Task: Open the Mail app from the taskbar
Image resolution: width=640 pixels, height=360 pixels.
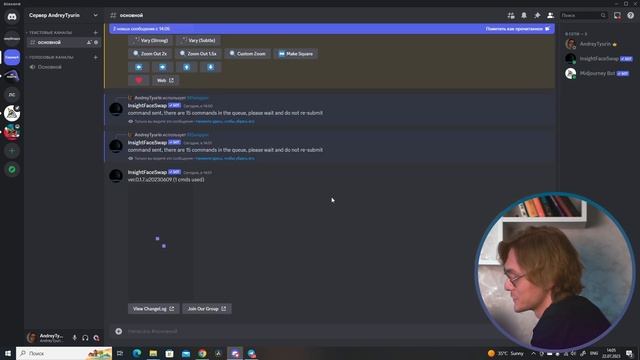Action: (x=186, y=353)
